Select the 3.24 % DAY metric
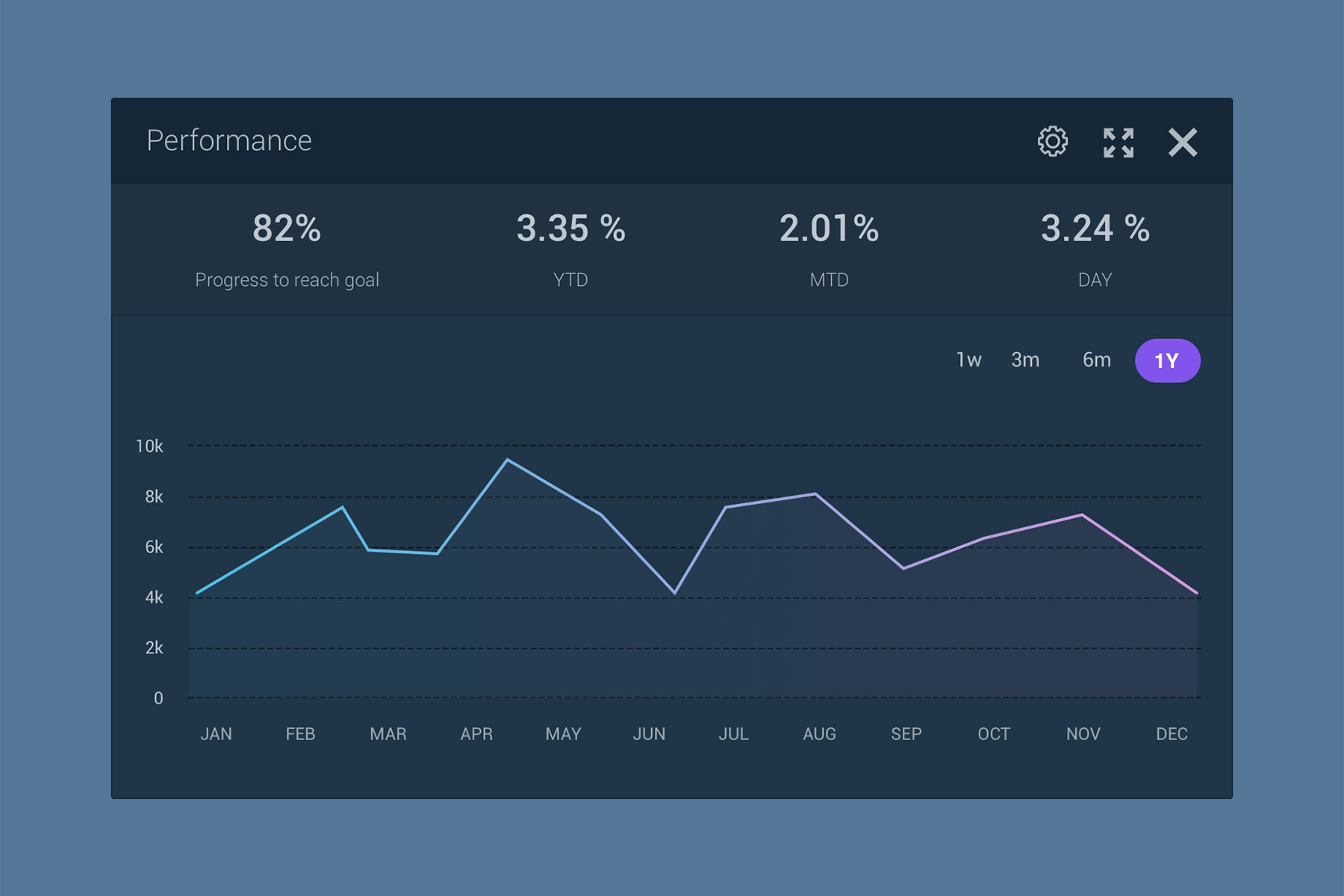 (1095, 228)
